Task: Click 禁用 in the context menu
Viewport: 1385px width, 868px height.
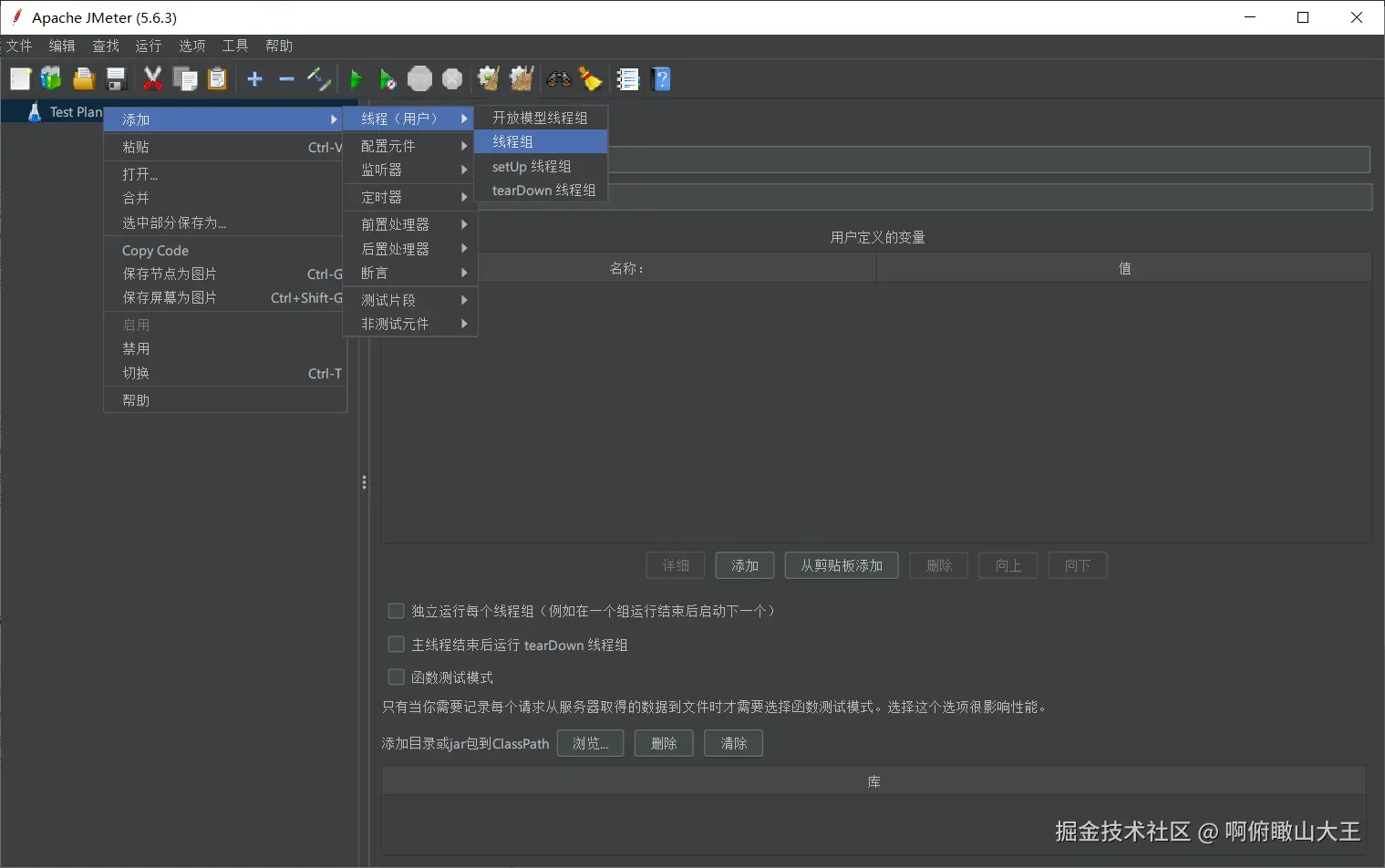Action: (225, 348)
